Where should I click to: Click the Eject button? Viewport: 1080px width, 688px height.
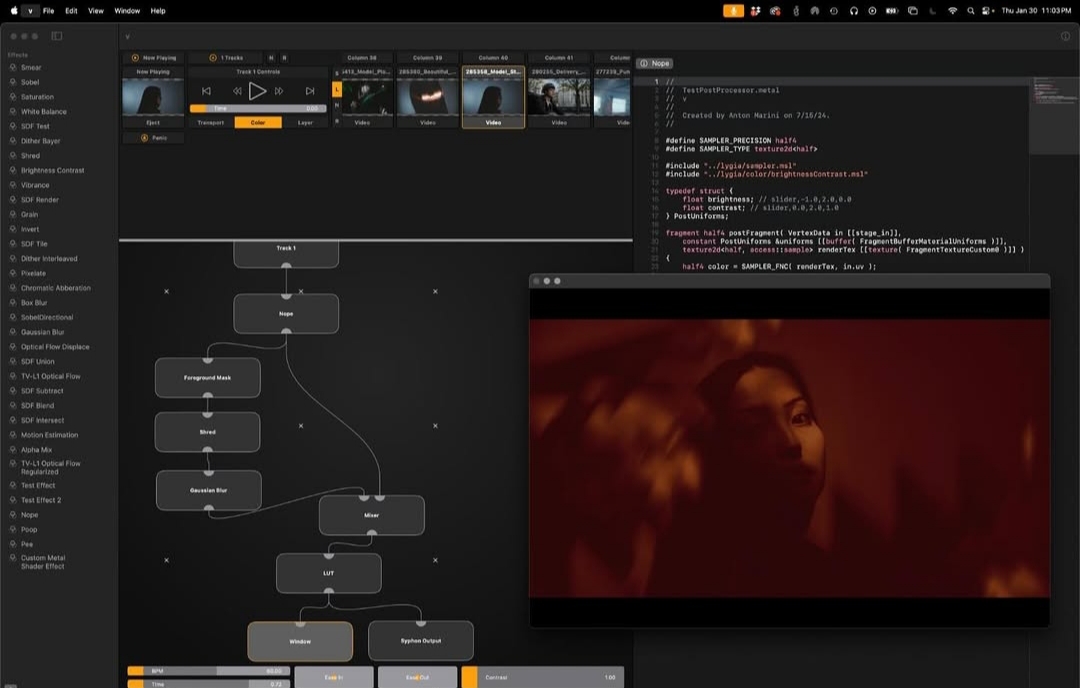pos(153,123)
